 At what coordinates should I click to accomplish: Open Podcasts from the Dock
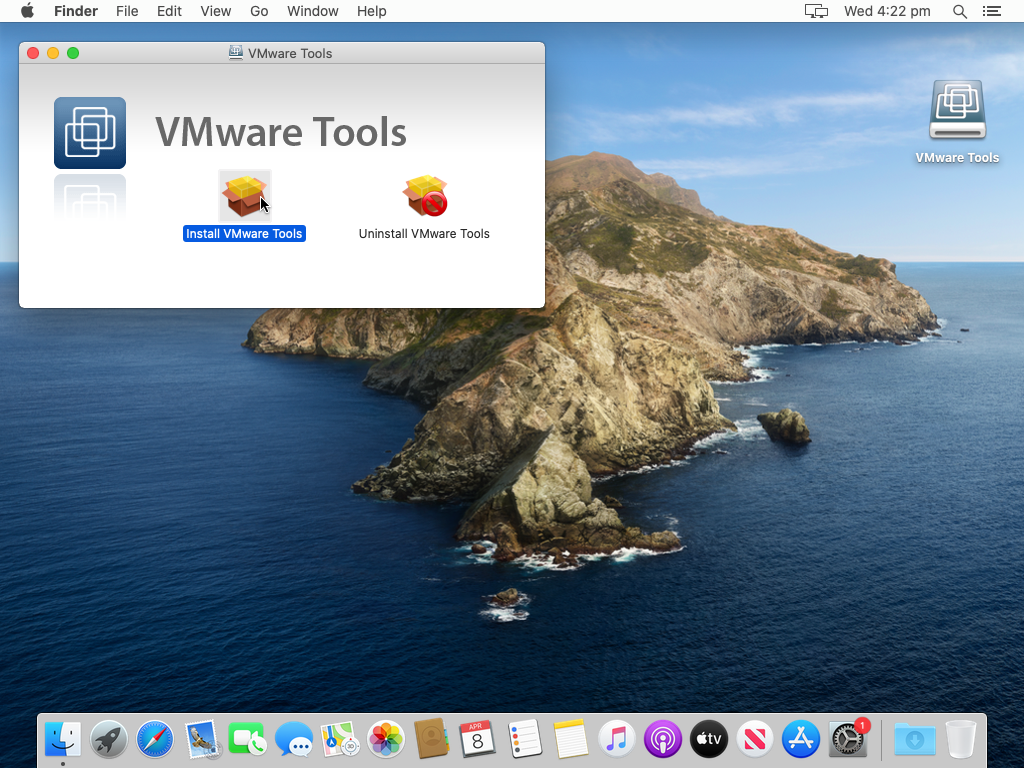(x=662, y=739)
